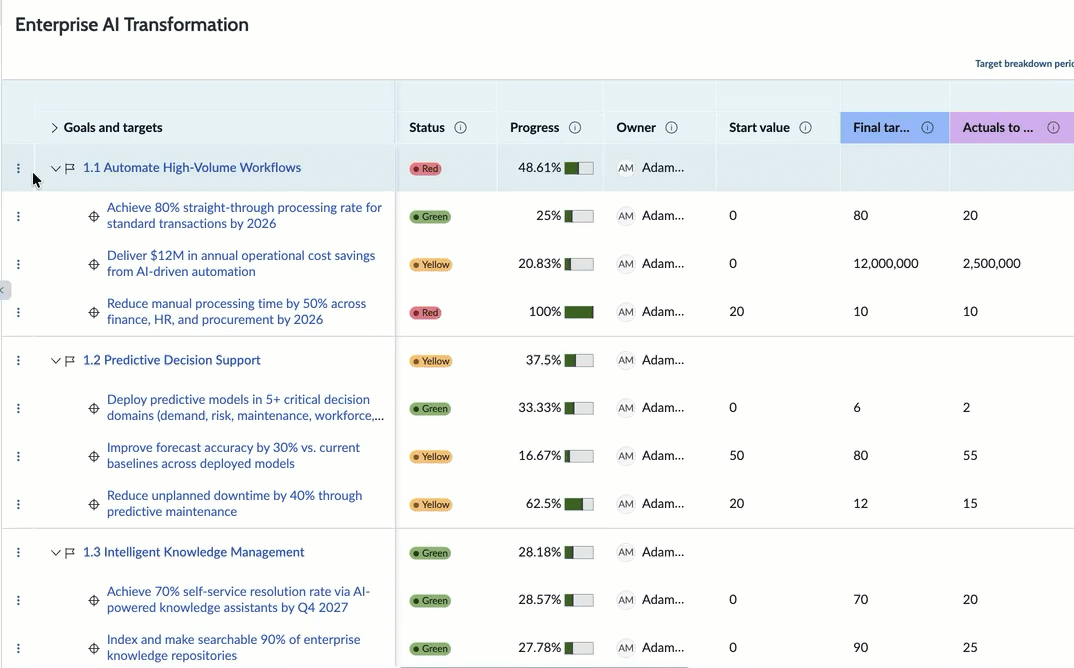
Task: Collapse the 1.2 Predictive Decision Support group
Action: click(56, 361)
